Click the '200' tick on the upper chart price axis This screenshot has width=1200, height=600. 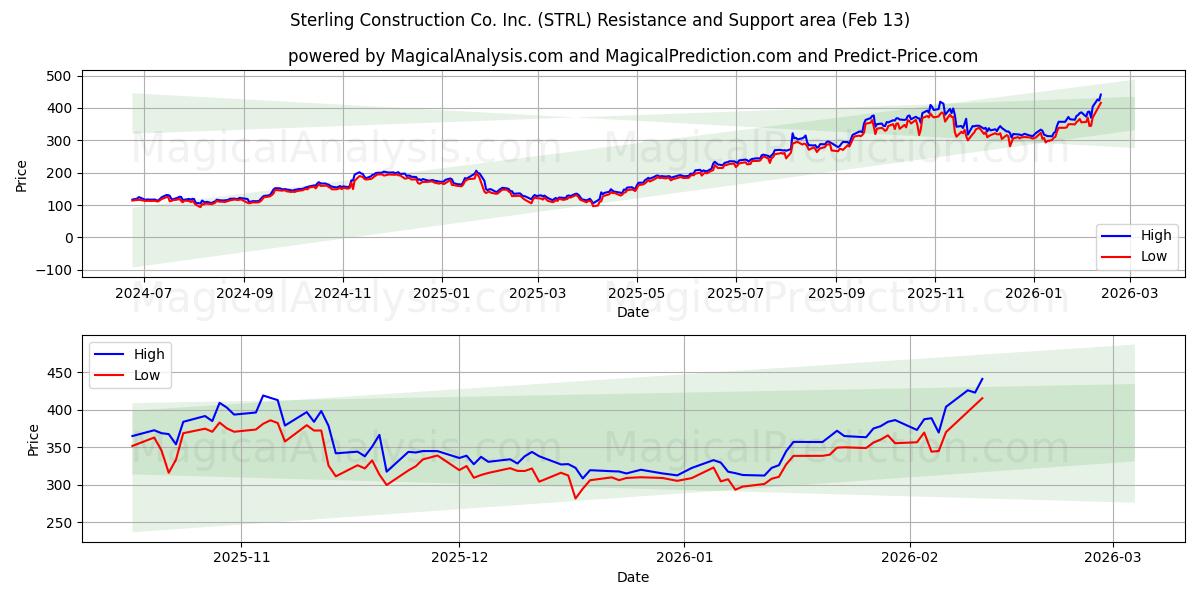coord(59,173)
